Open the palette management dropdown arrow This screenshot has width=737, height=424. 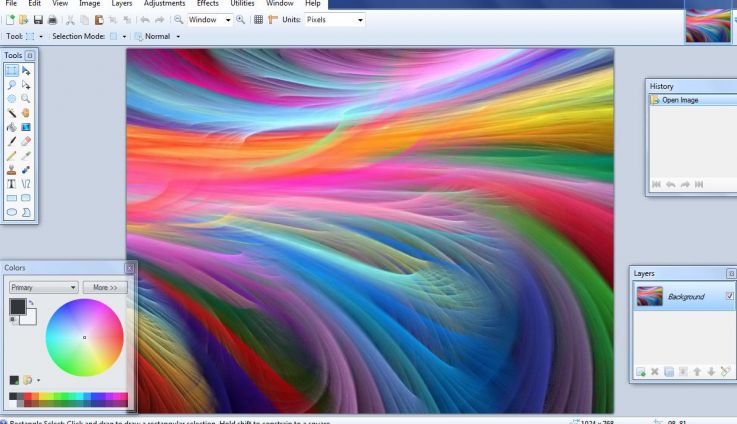39,380
